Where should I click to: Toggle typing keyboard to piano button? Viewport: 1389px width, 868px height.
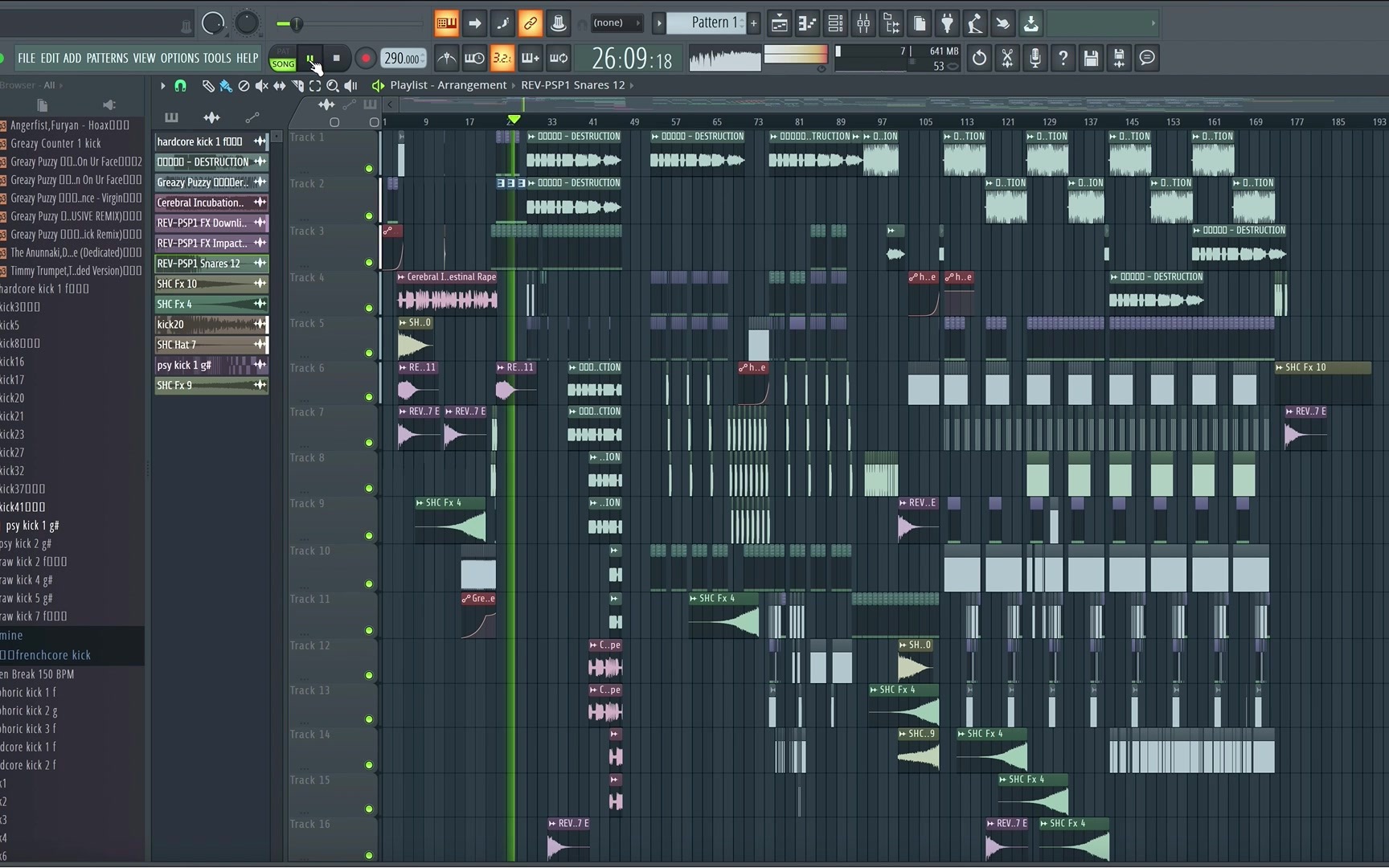446,23
